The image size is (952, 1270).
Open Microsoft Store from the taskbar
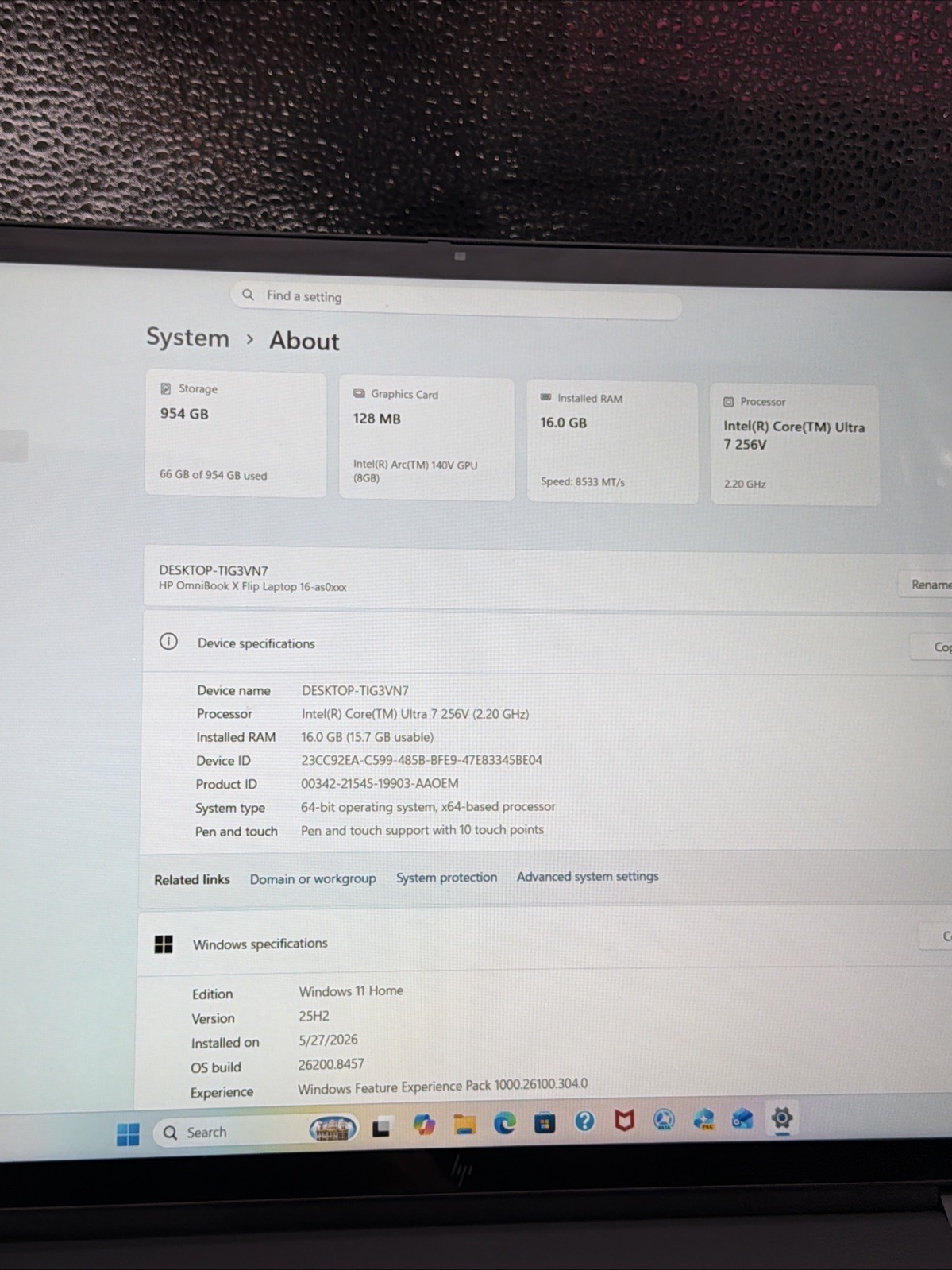545,1122
